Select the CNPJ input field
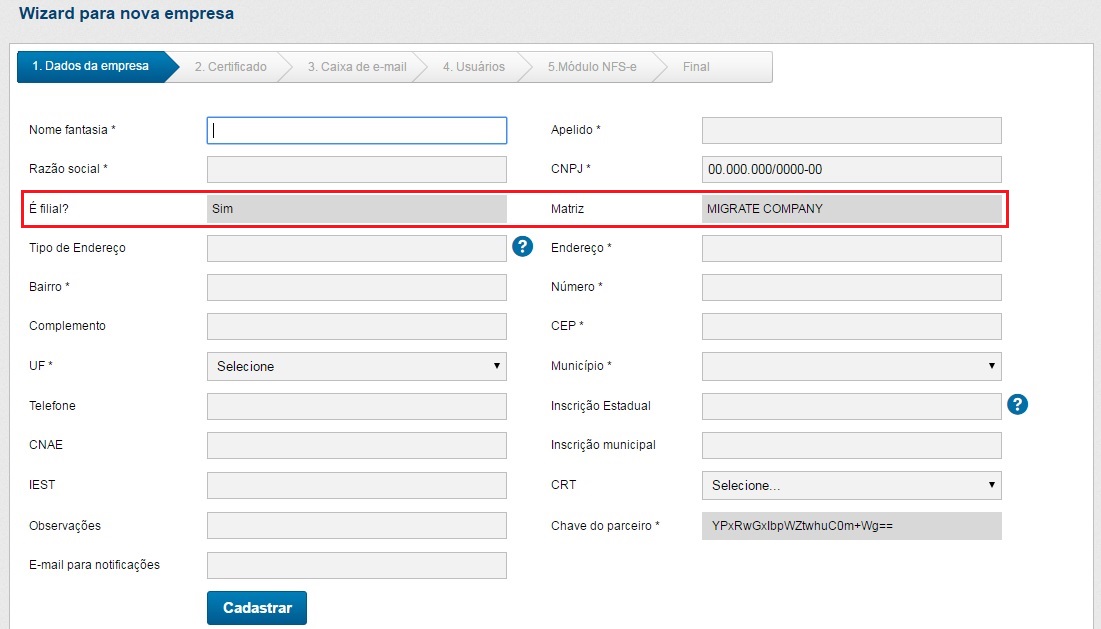This screenshot has width=1101, height=629. 851,169
